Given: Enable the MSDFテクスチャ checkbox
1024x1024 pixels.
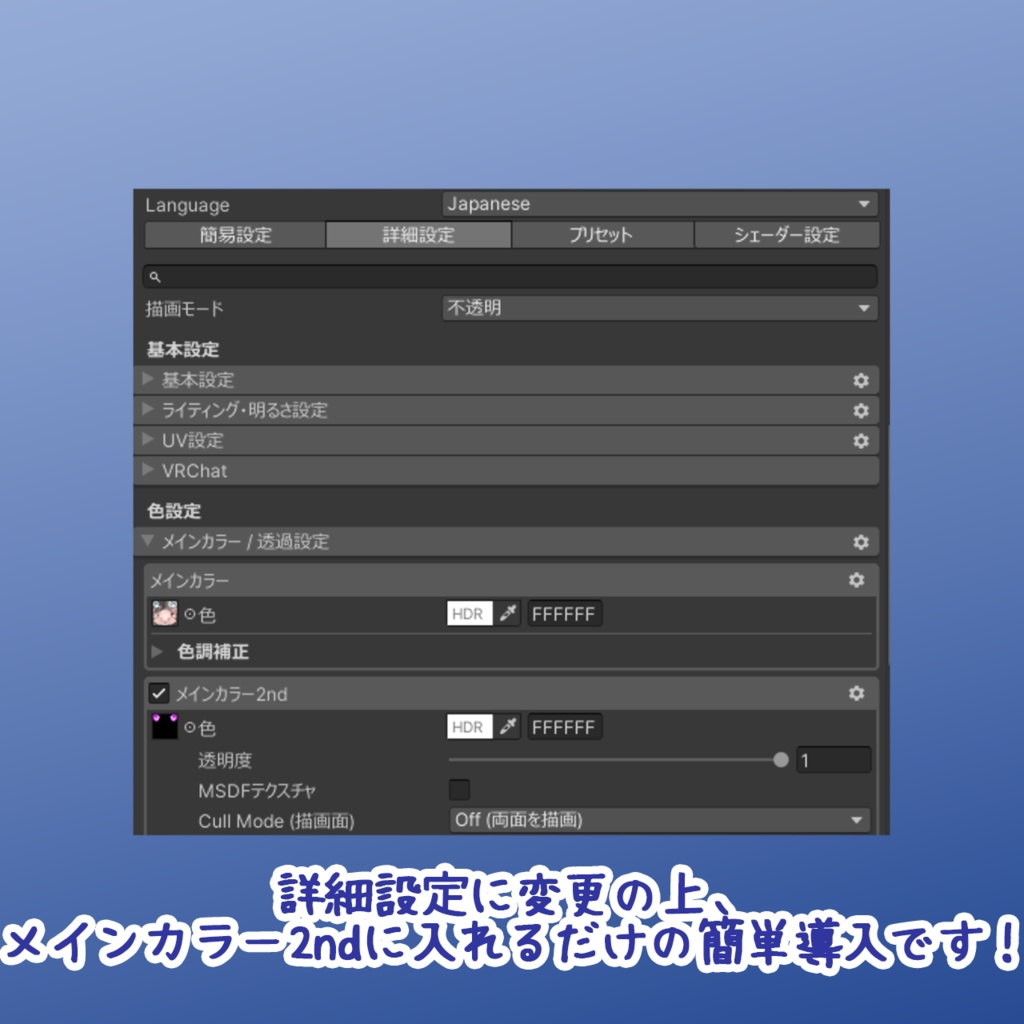Looking at the screenshot, I should pos(459,790).
